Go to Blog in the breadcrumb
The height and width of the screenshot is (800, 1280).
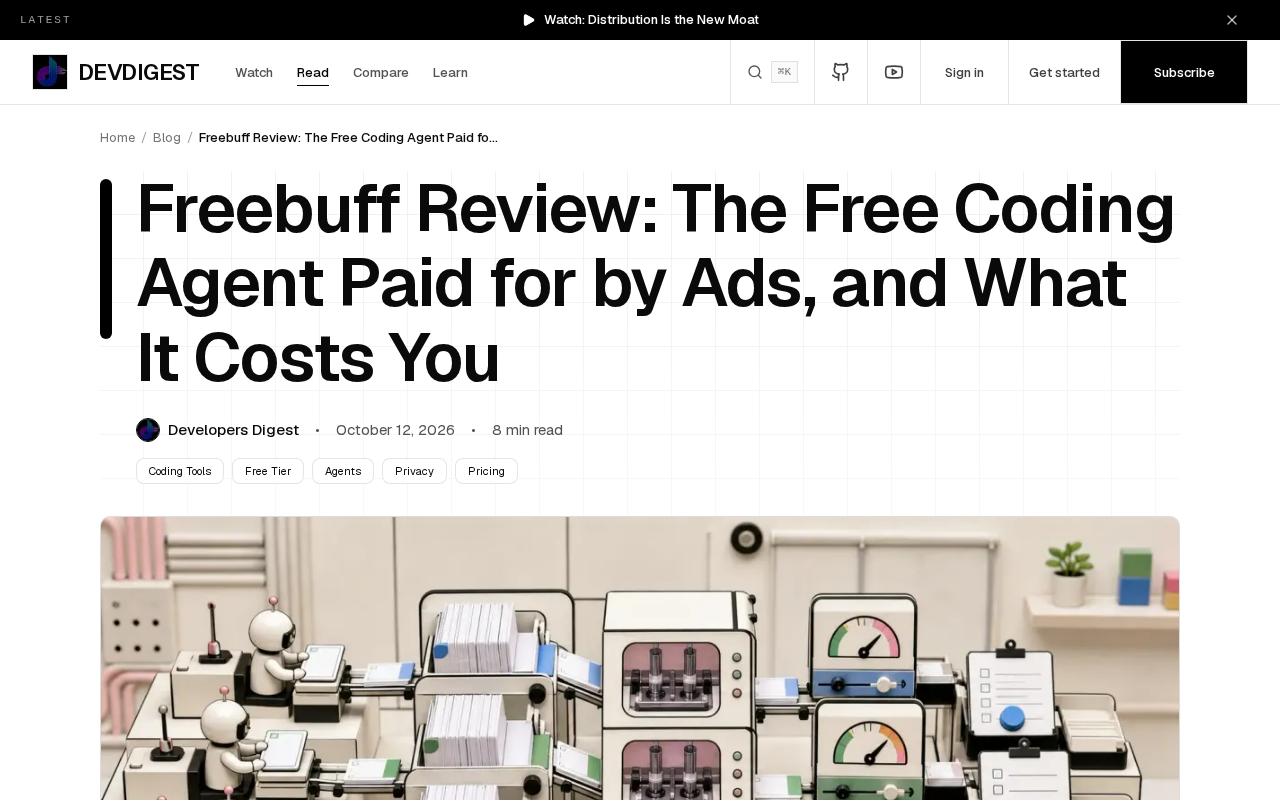[x=167, y=137]
